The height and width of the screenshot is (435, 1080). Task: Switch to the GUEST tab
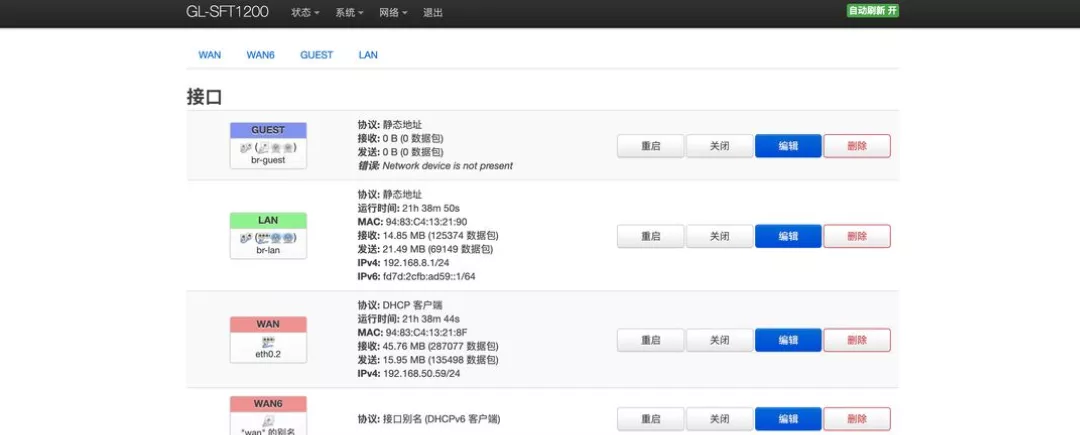point(316,54)
